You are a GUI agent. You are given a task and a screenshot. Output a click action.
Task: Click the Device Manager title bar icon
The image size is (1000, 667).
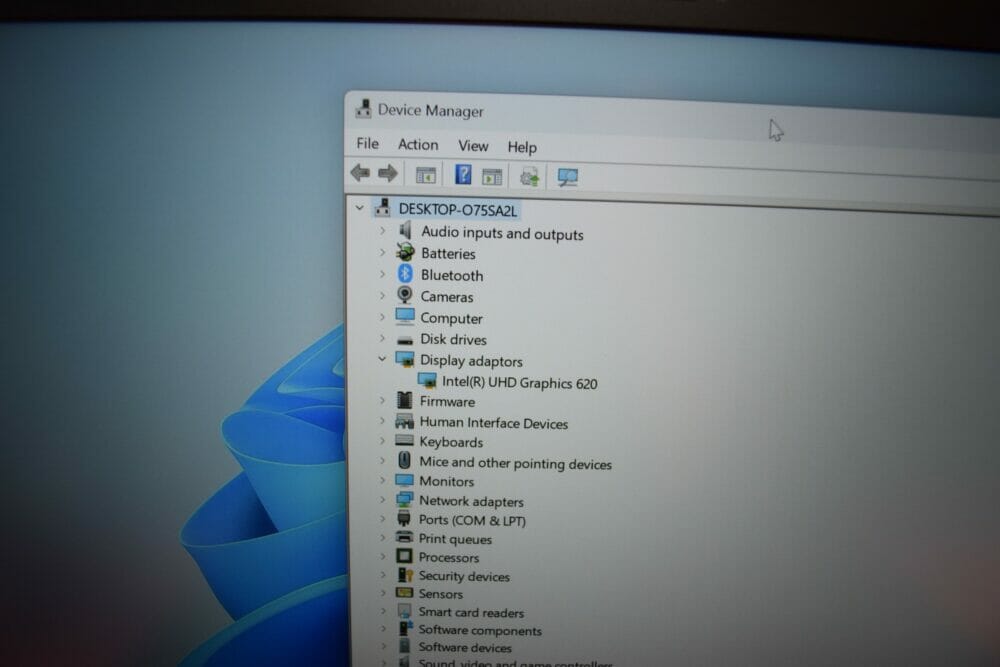pyautogui.click(x=364, y=108)
